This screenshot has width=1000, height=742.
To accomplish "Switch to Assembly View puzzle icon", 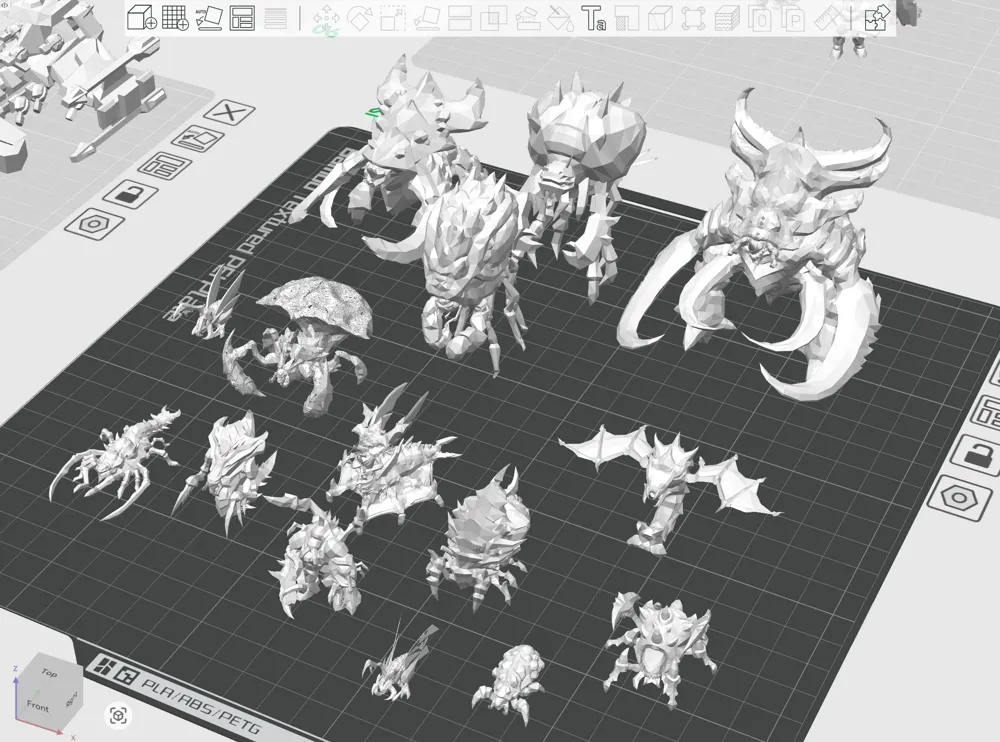I will [877, 18].
